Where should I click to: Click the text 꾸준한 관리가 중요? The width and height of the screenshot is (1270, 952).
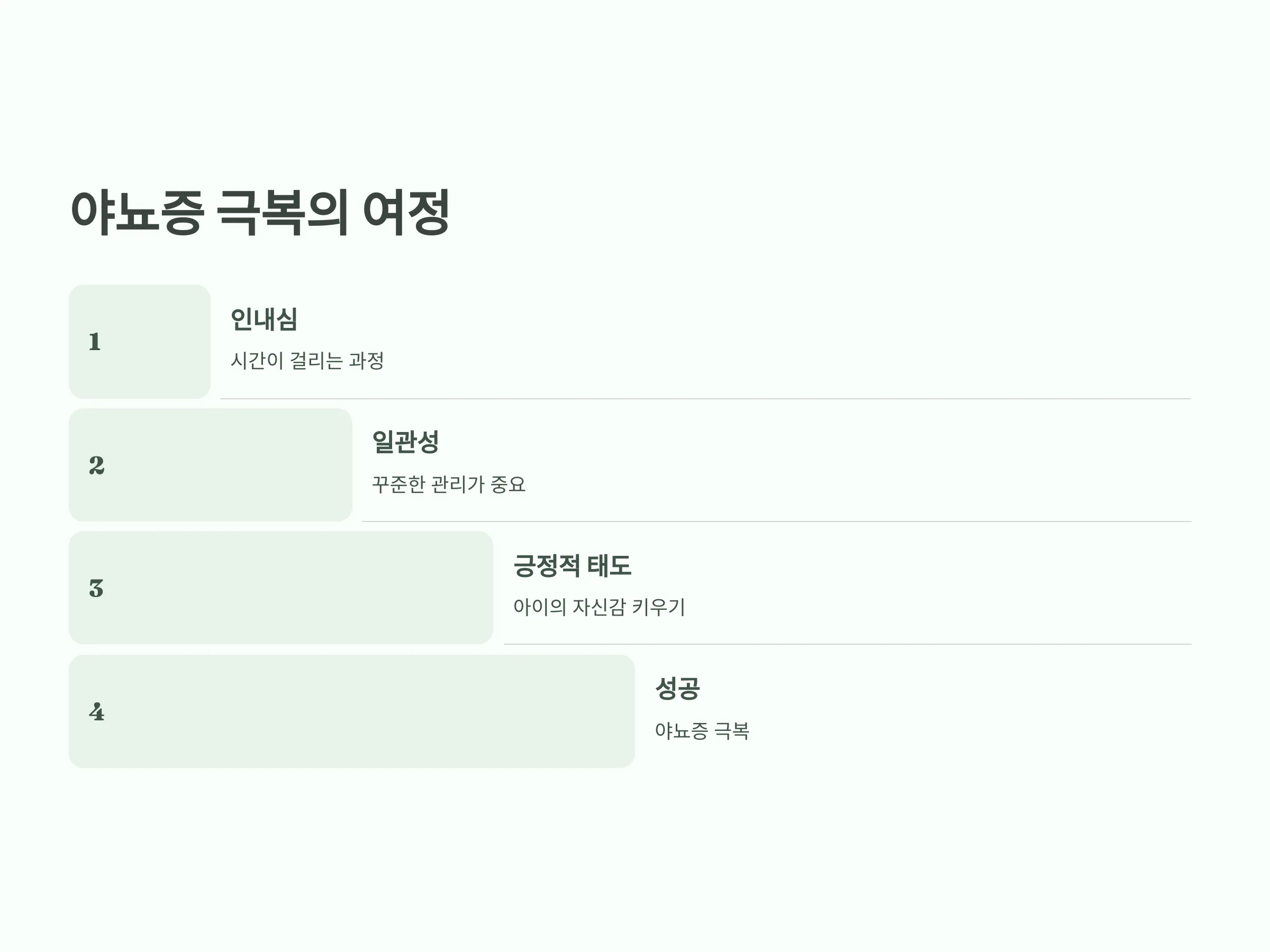[x=448, y=484]
